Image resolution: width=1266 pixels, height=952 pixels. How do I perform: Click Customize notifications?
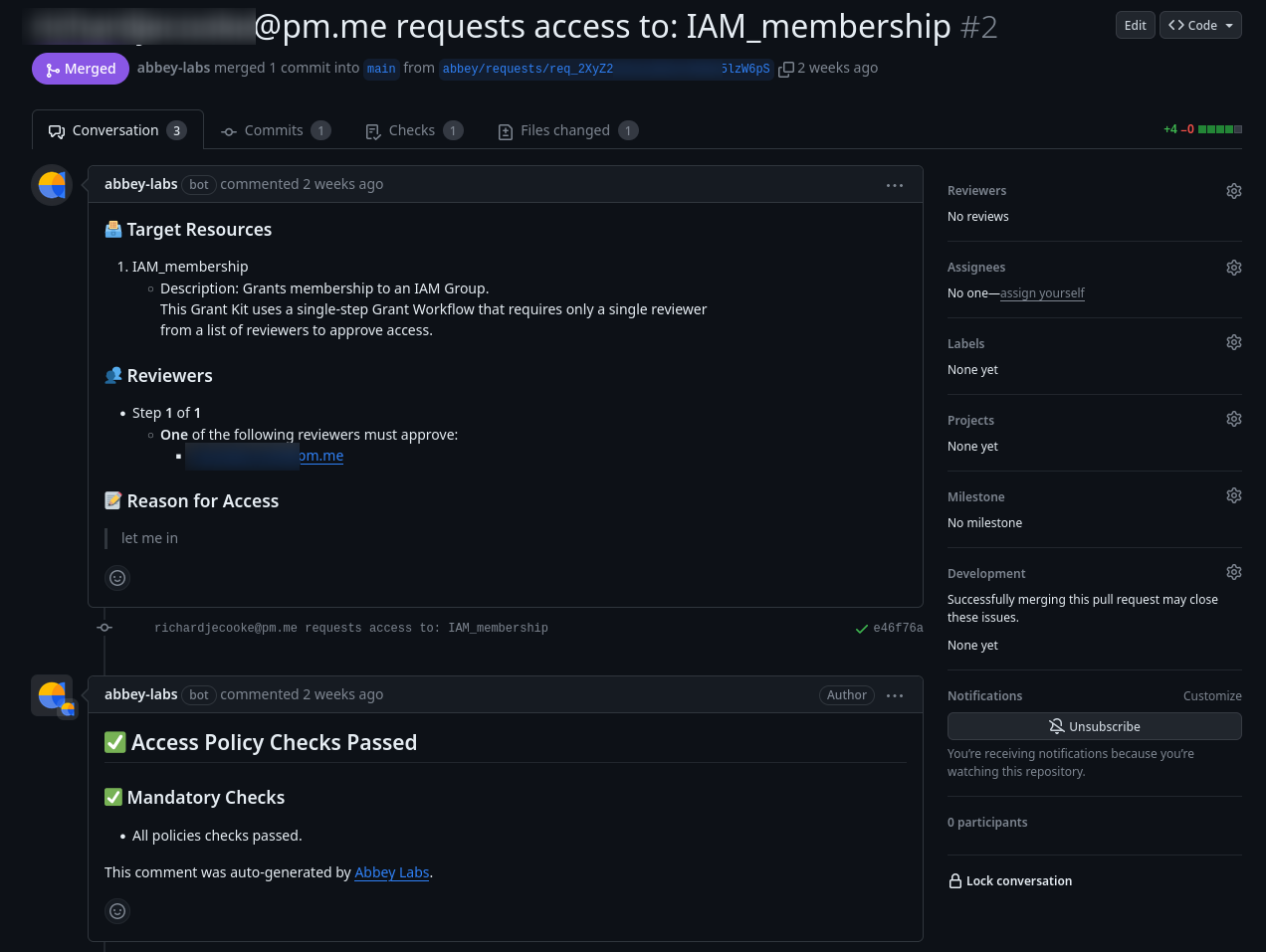coord(1212,696)
